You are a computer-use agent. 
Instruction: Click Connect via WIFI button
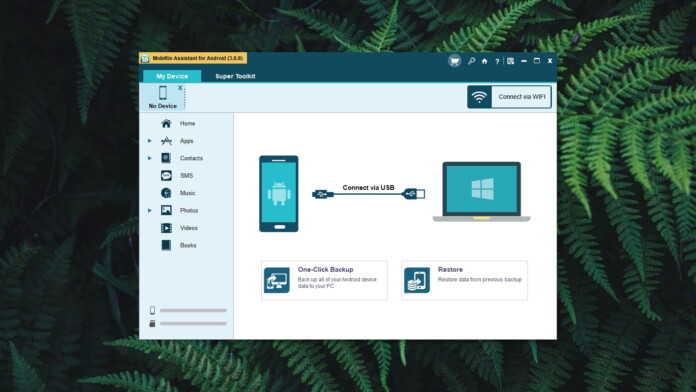pyautogui.click(x=509, y=97)
